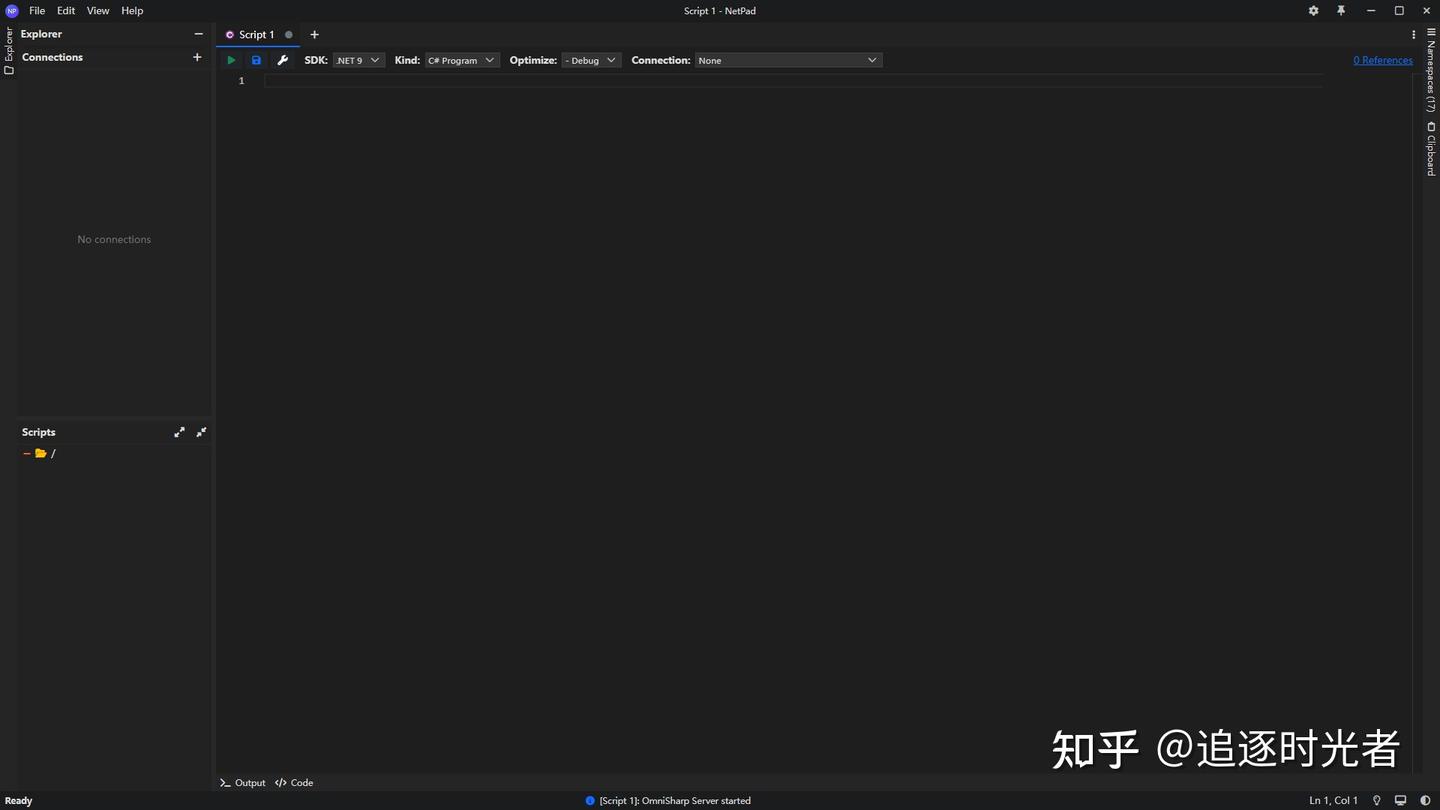This screenshot has width=1440, height=810.
Task: Open NetPad settings with the gear icon
Action: pyautogui.click(x=1313, y=10)
